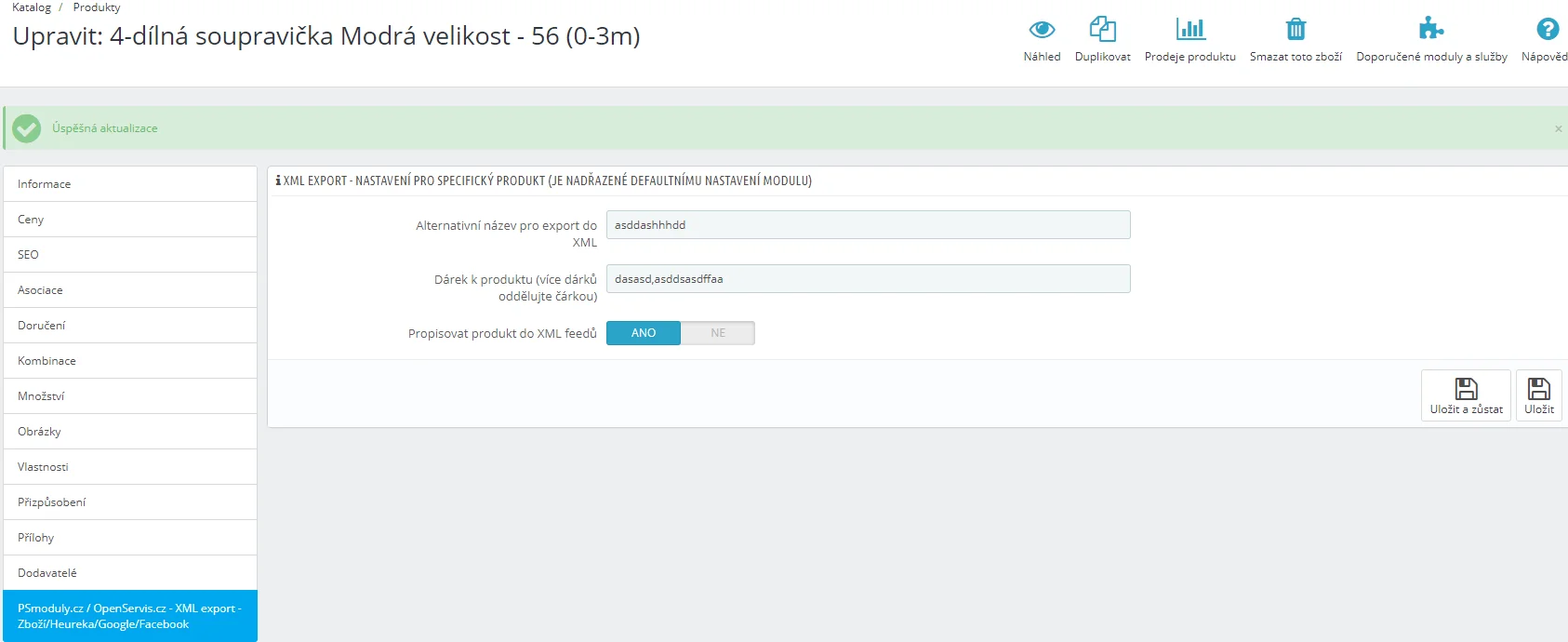Switch to the Ceny tab
Screen dimensions: 1568x642
point(130,220)
